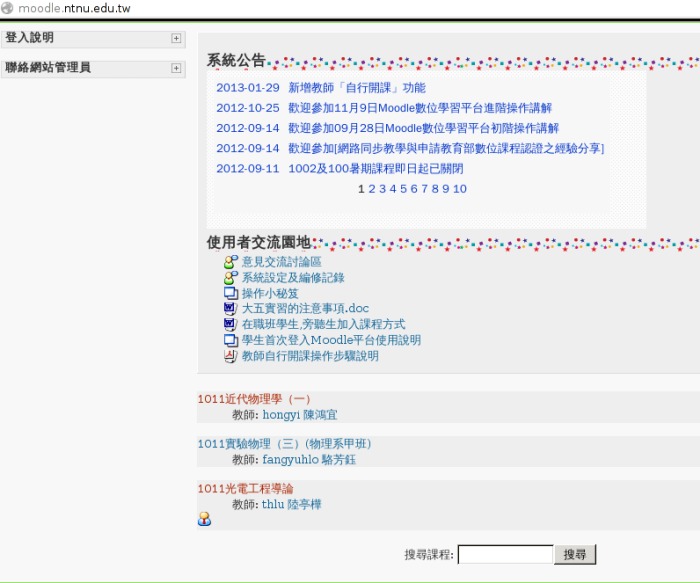
Task: Click the page icon beside 操作小秘笈
Action: pos(230,293)
